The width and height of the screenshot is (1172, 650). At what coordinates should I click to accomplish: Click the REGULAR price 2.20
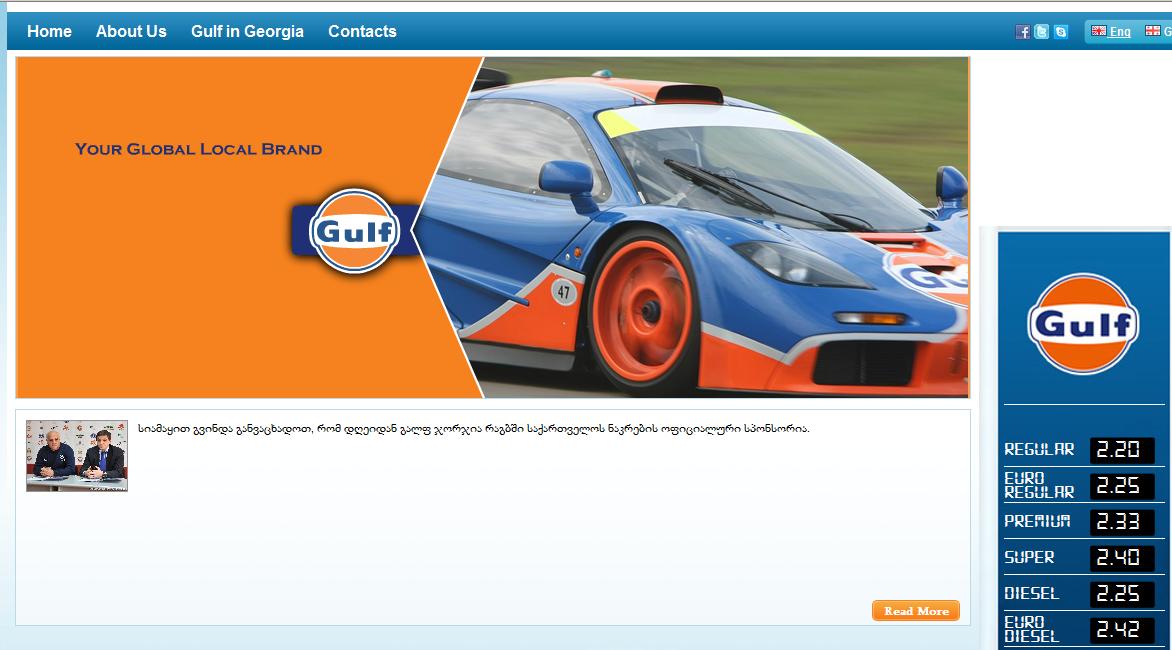tap(1120, 450)
